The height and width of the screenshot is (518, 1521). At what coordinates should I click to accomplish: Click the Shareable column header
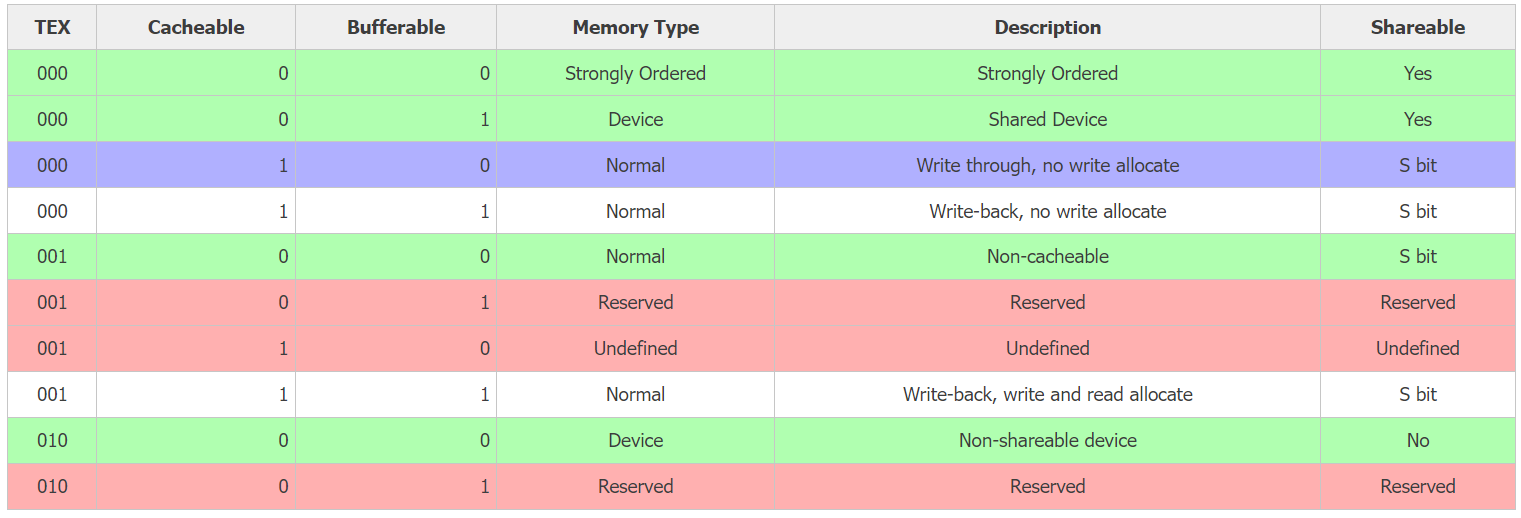[x=1418, y=27]
